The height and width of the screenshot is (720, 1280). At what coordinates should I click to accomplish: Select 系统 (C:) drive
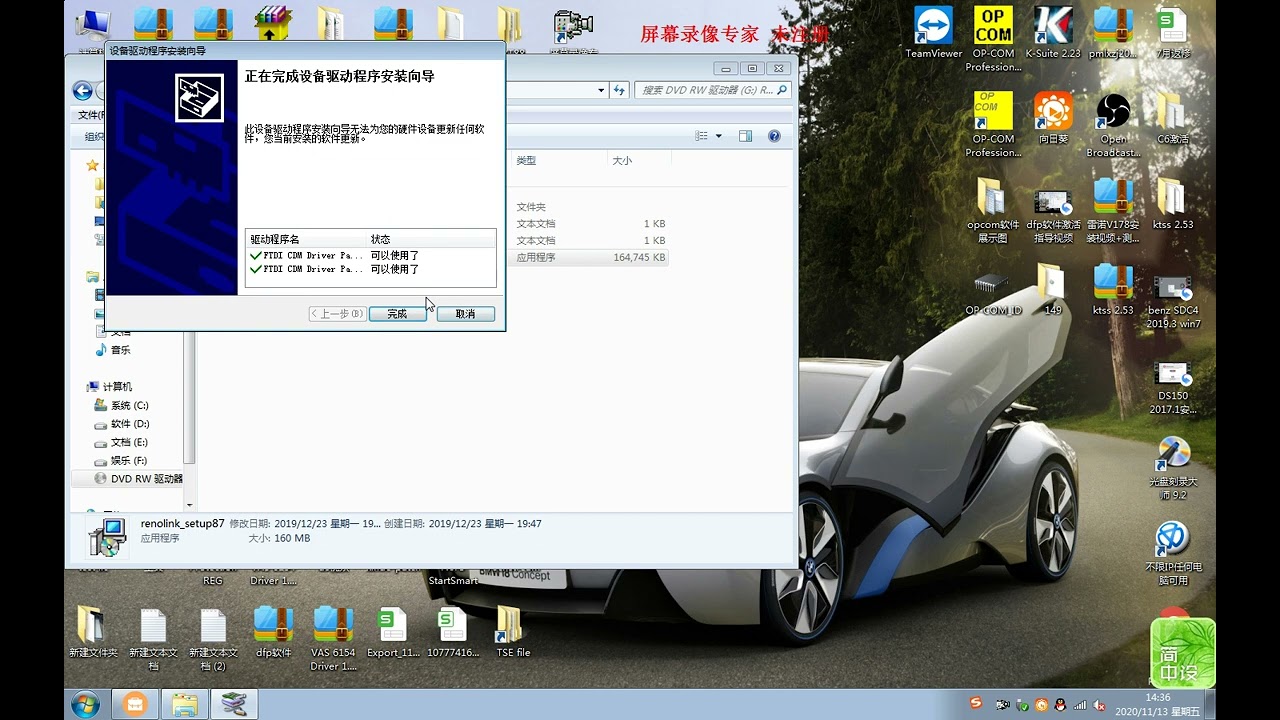tap(129, 405)
